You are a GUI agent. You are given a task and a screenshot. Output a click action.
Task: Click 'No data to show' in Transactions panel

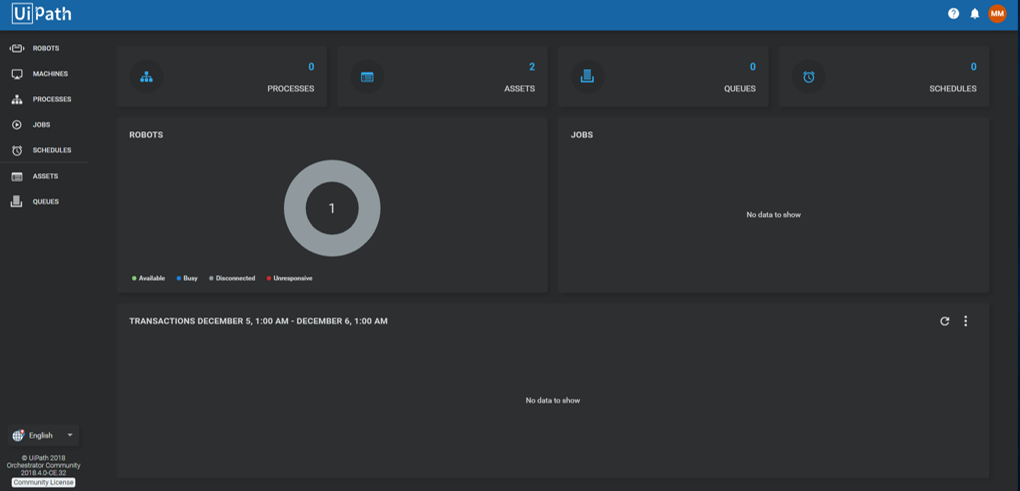point(552,401)
